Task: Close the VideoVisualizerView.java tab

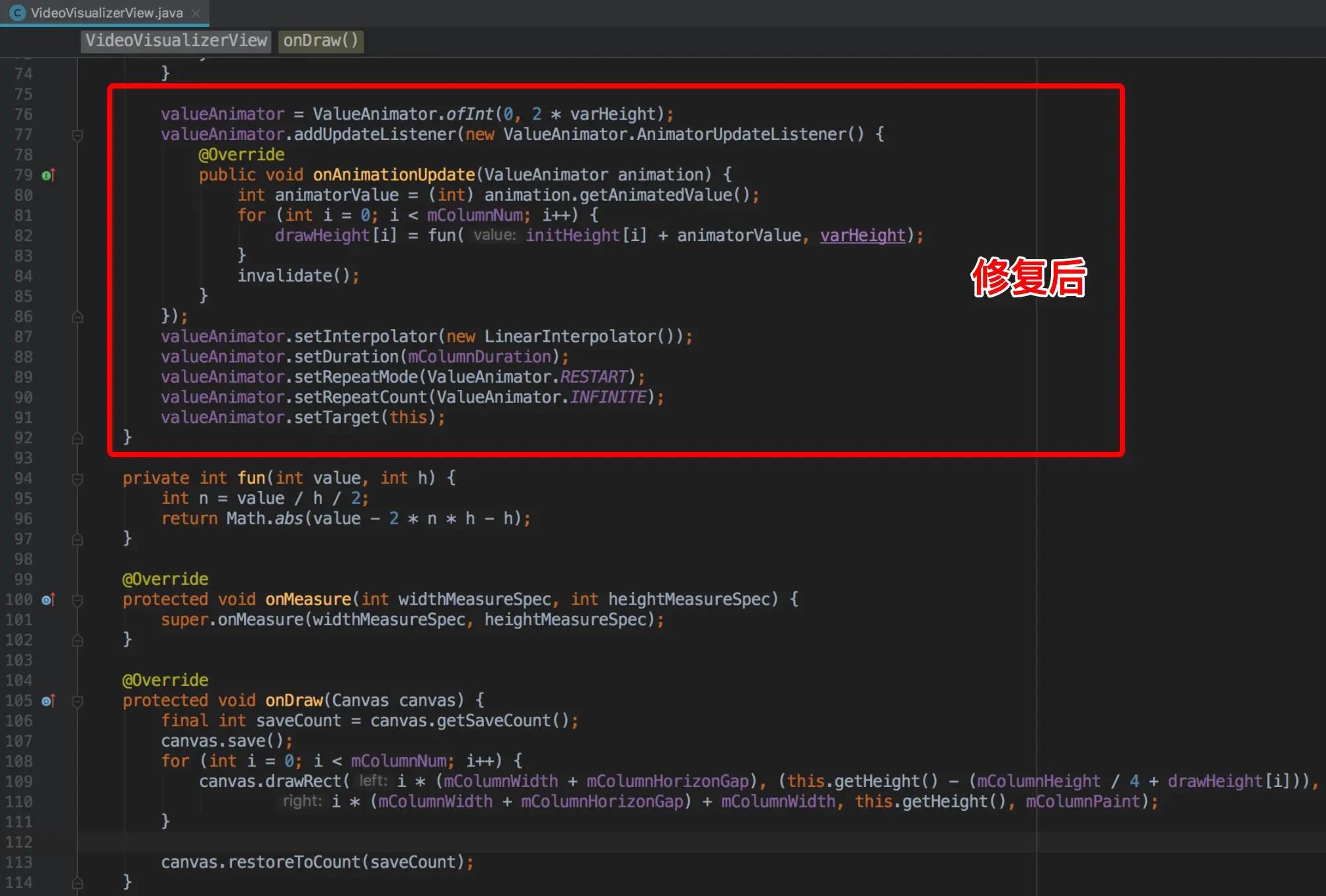Action: click(x=196, y=13)
